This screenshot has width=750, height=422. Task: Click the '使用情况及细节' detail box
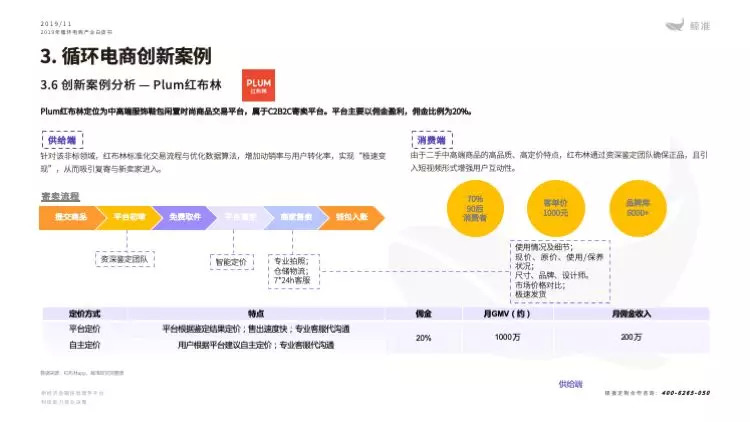coord(560,271)
